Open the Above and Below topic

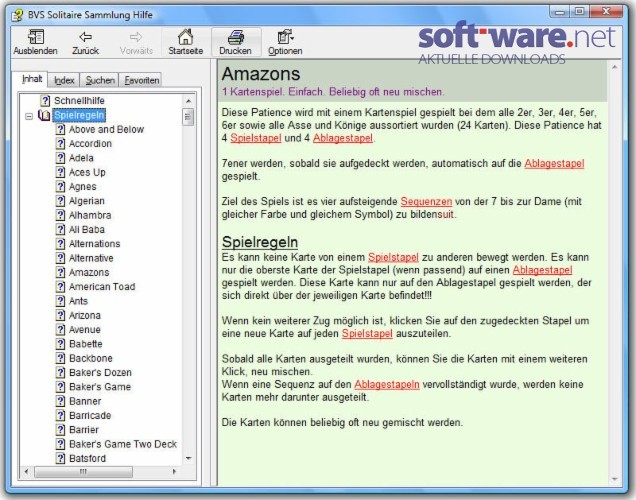106,129
